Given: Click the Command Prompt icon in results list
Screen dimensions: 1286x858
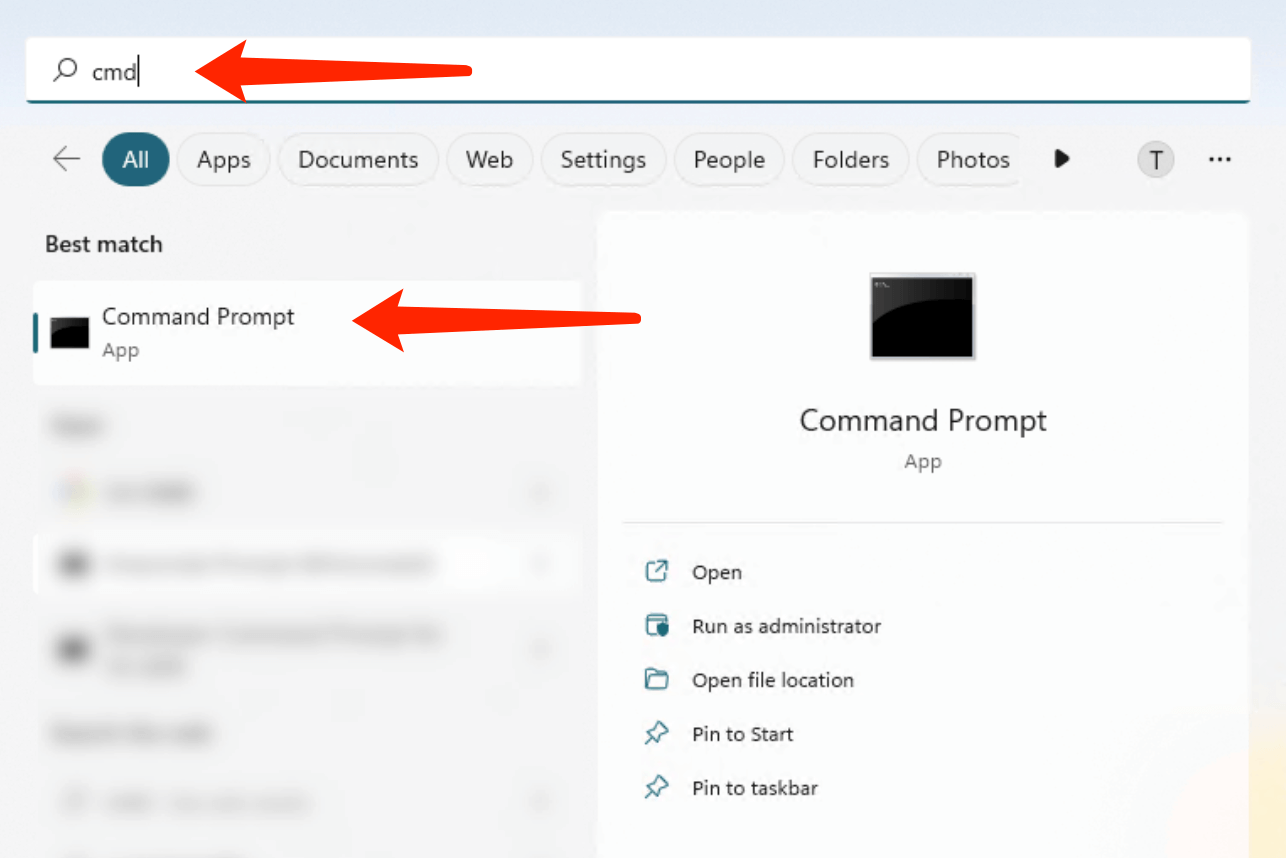Looking at the screenshot, I should [x=70, y=333].
